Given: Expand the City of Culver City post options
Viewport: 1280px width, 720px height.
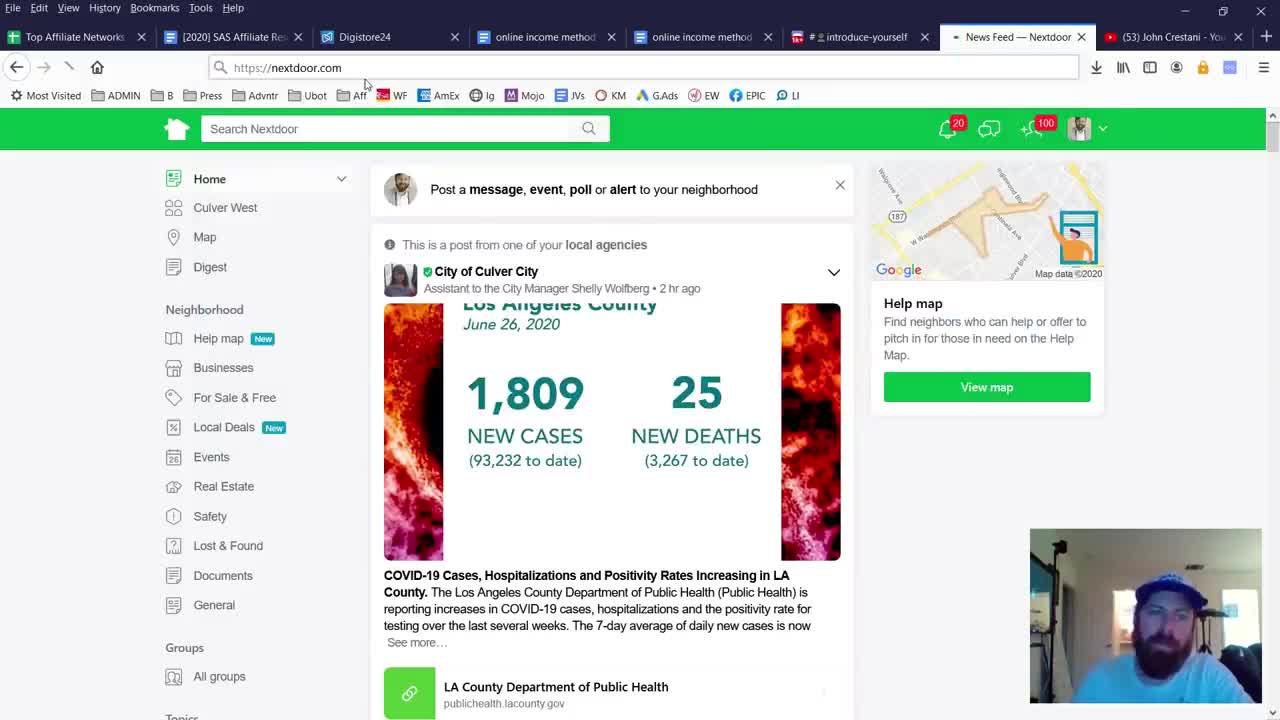Looking at the screenshot, I should (834, 272).
